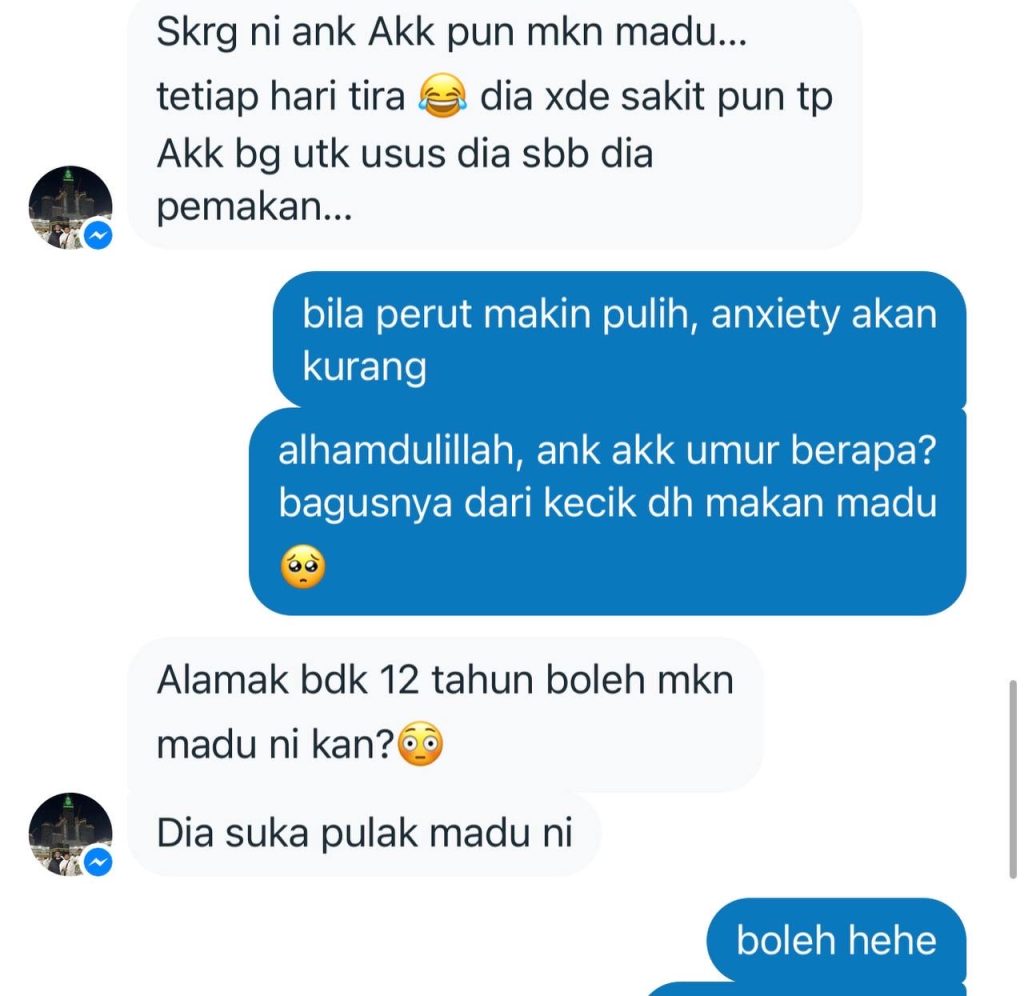Screen dimensions: 1024x996
Task: Select the 'boleh hehe' reply bubble
Action: (836, 940)
